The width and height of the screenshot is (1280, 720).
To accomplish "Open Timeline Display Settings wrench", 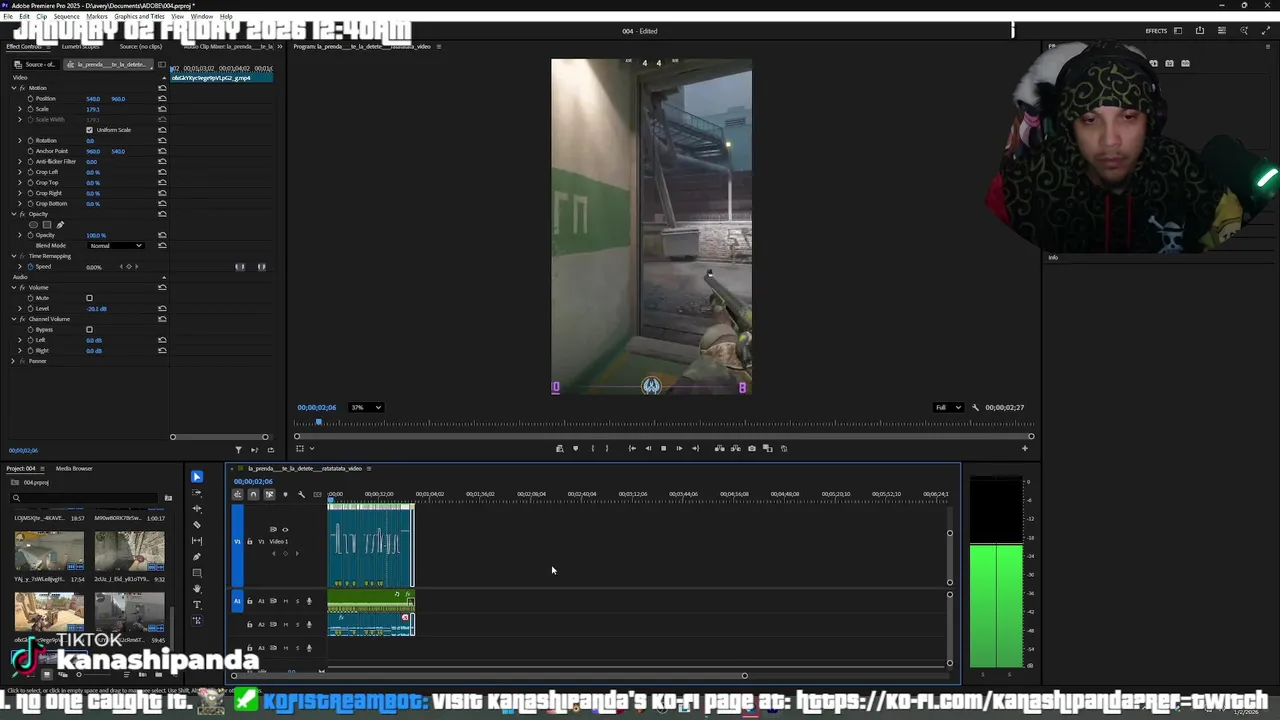I will pos(301,494).
